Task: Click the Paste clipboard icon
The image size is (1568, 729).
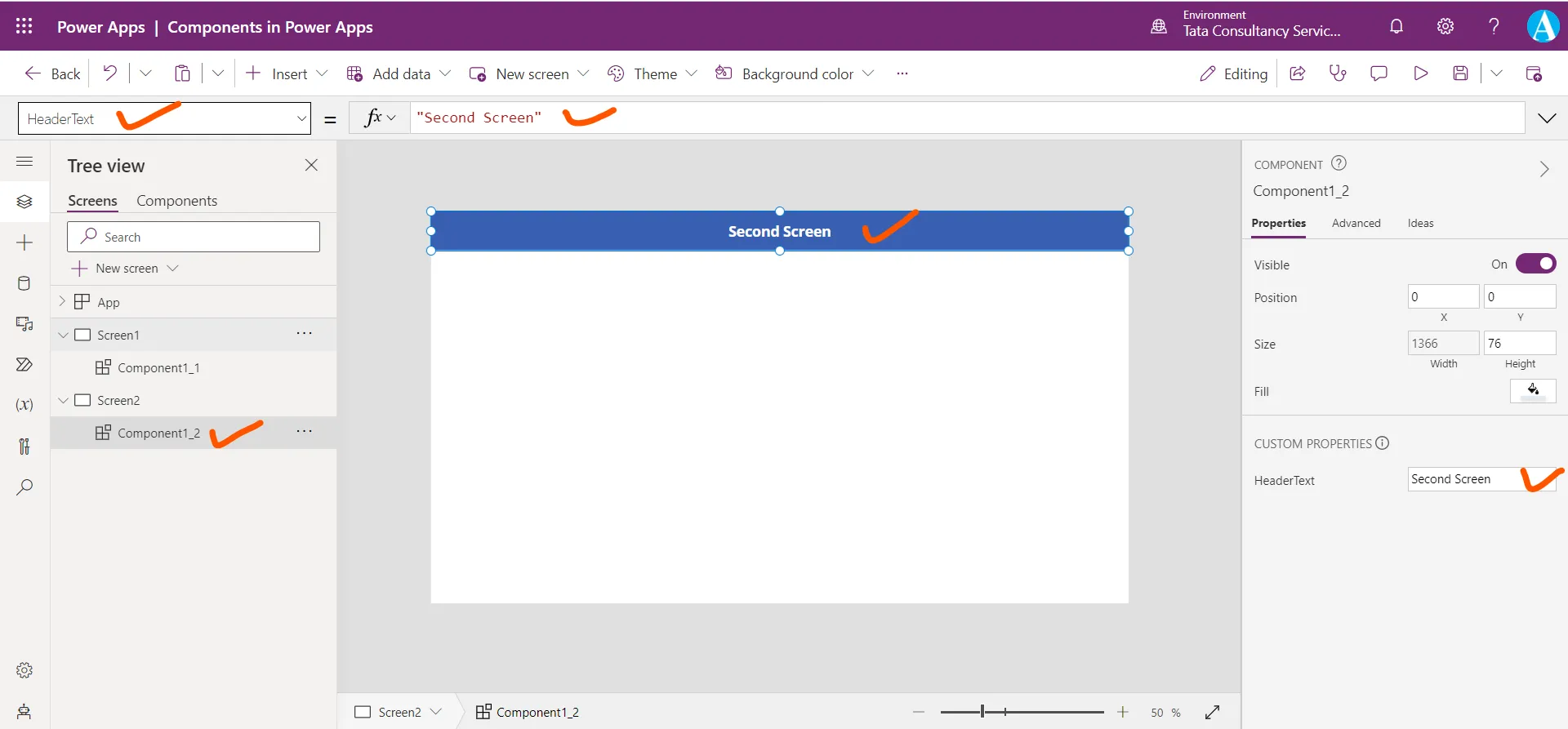Action: click(x=182, y=73)
